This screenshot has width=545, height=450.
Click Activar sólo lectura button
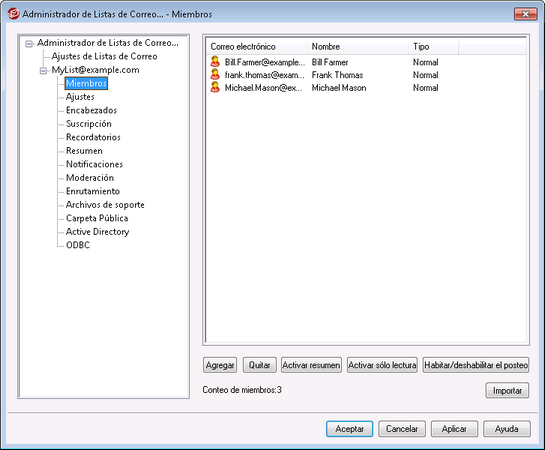[x=382, y=365]
